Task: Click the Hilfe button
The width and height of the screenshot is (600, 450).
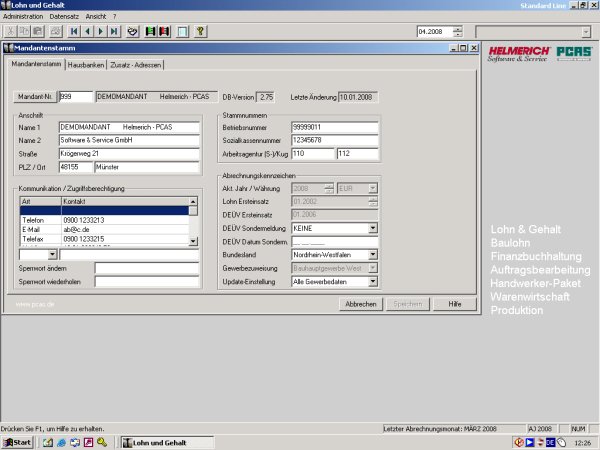Action: point(455,304)
